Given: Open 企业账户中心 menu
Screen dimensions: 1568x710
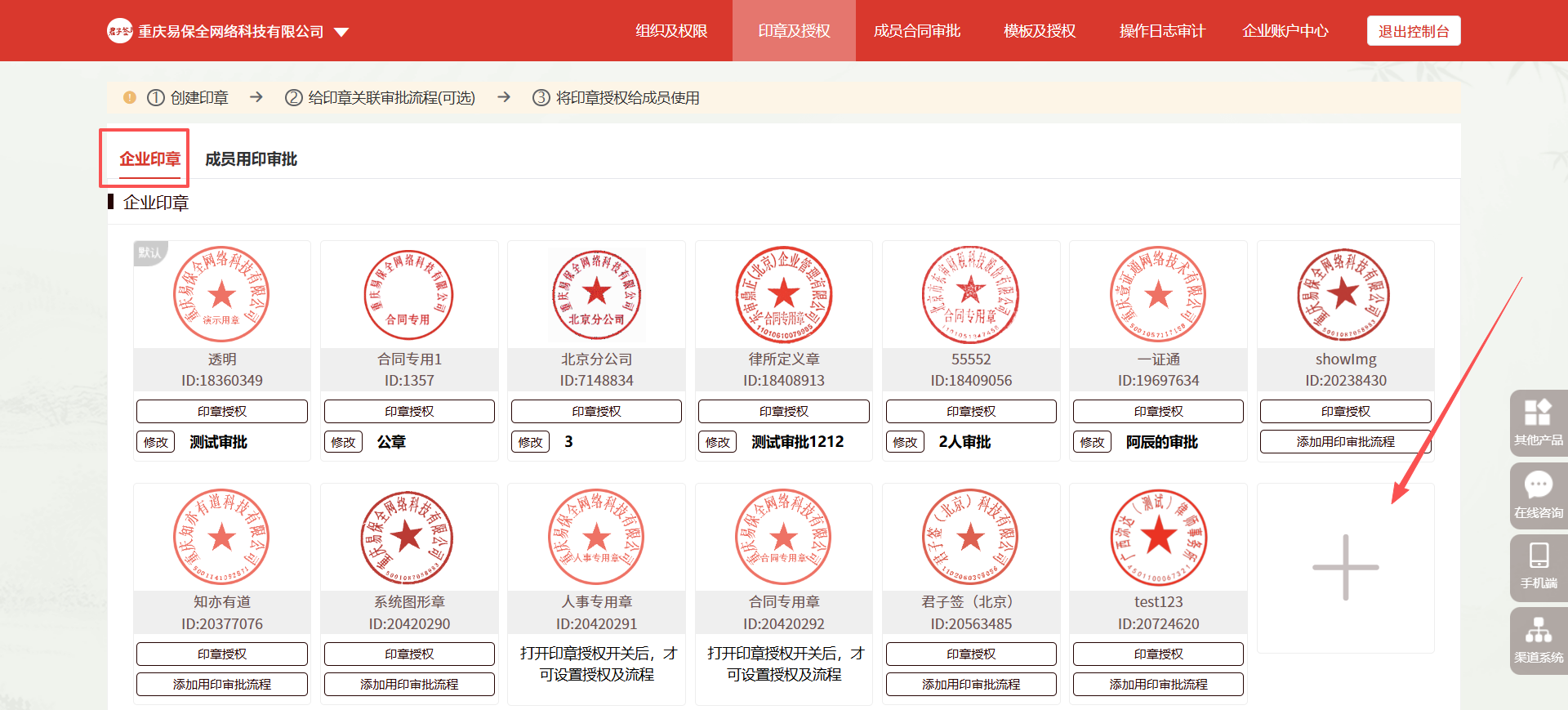Looking at the screenshot, I should pyautogui.click(x=1285, y=31).
